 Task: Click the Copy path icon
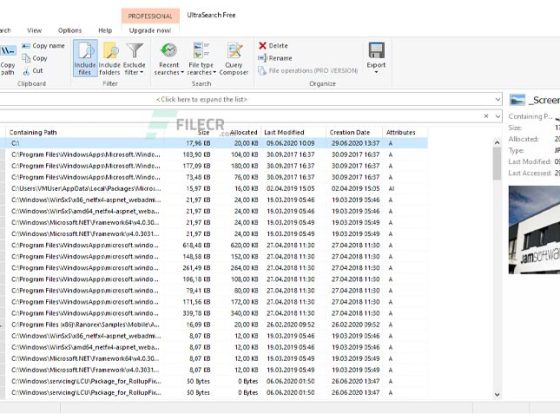[8, 51]
